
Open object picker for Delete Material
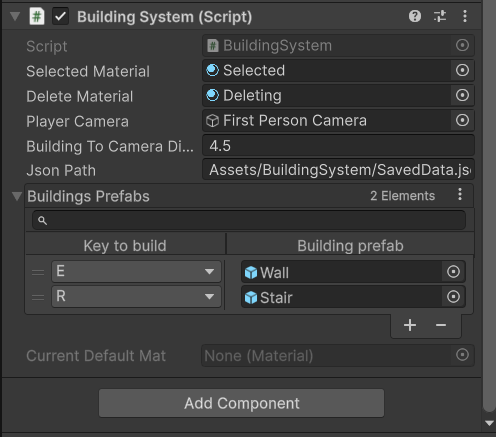[462, 95]
